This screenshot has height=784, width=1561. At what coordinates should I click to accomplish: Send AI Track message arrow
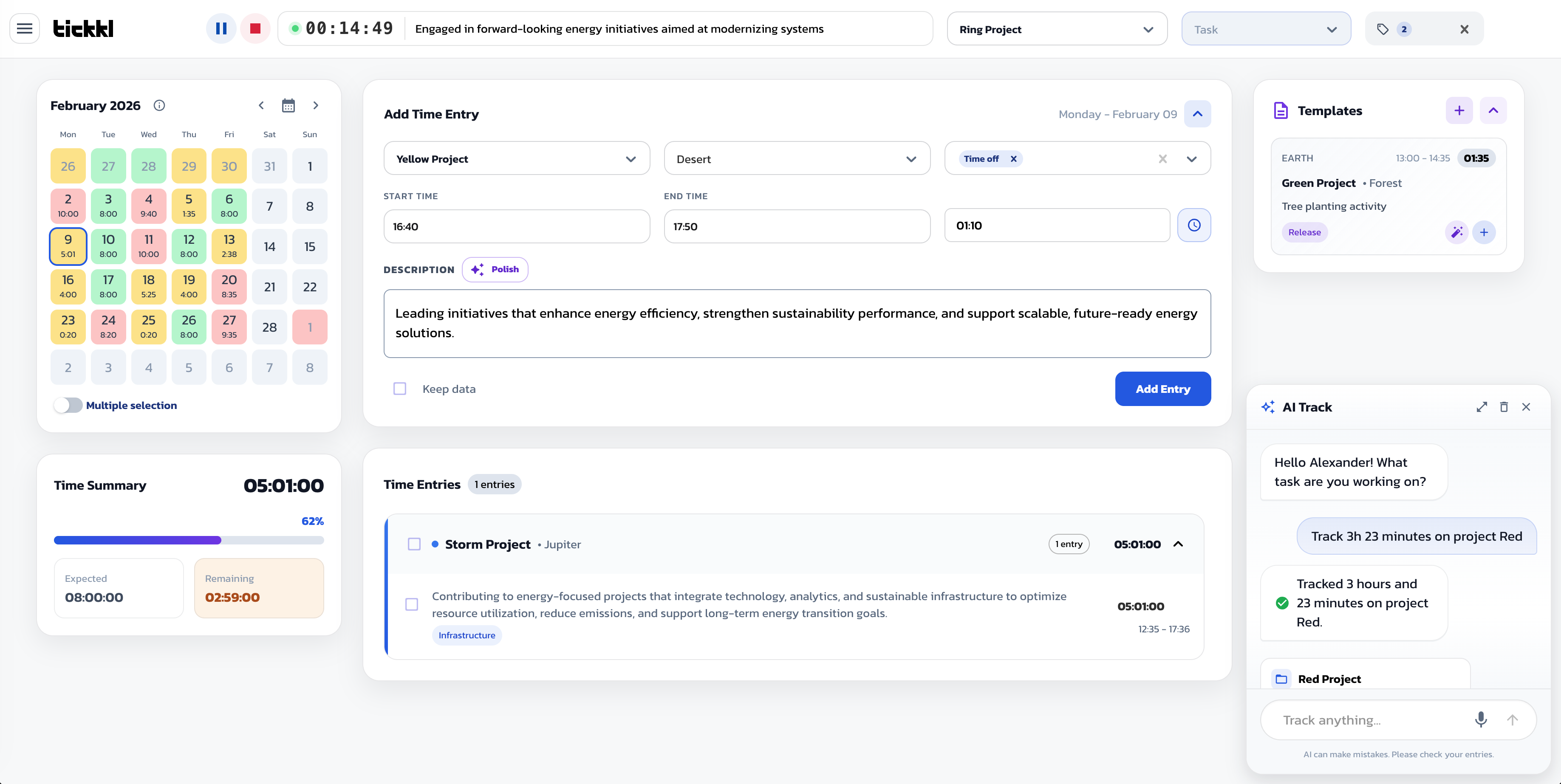coord(1513,720)
